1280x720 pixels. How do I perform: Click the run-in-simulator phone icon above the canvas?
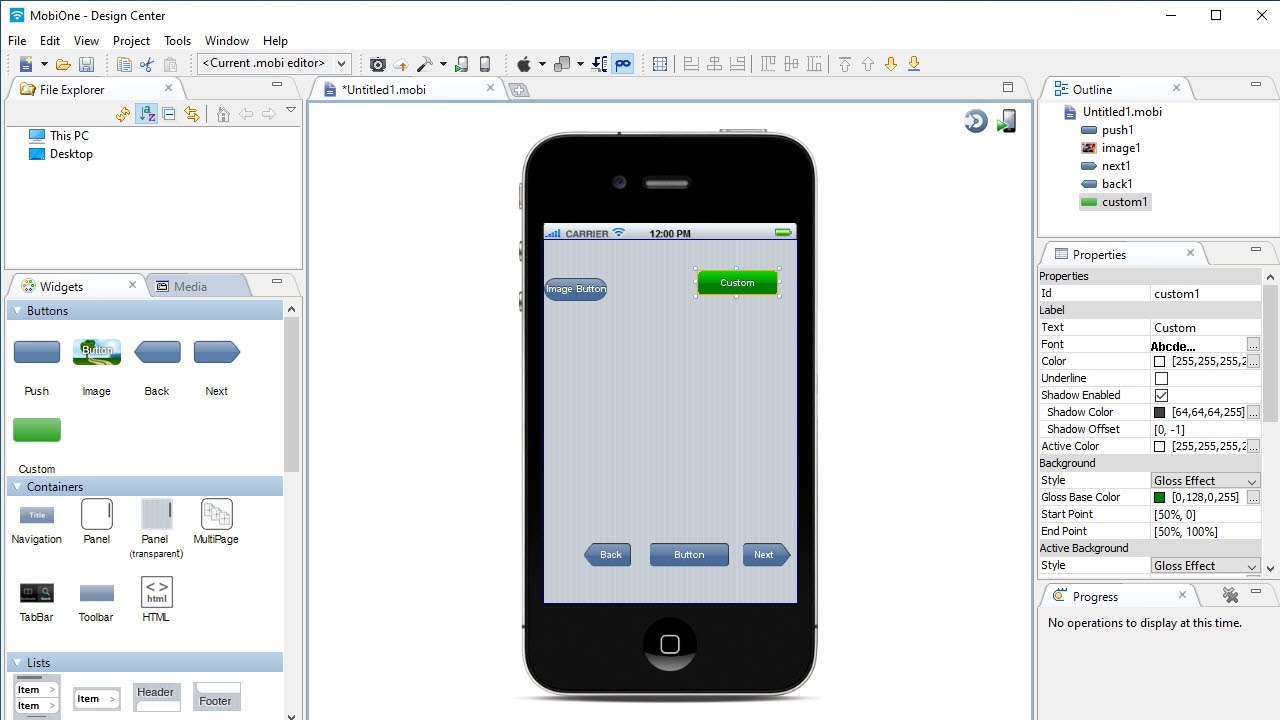click(x=1006, y=120)
